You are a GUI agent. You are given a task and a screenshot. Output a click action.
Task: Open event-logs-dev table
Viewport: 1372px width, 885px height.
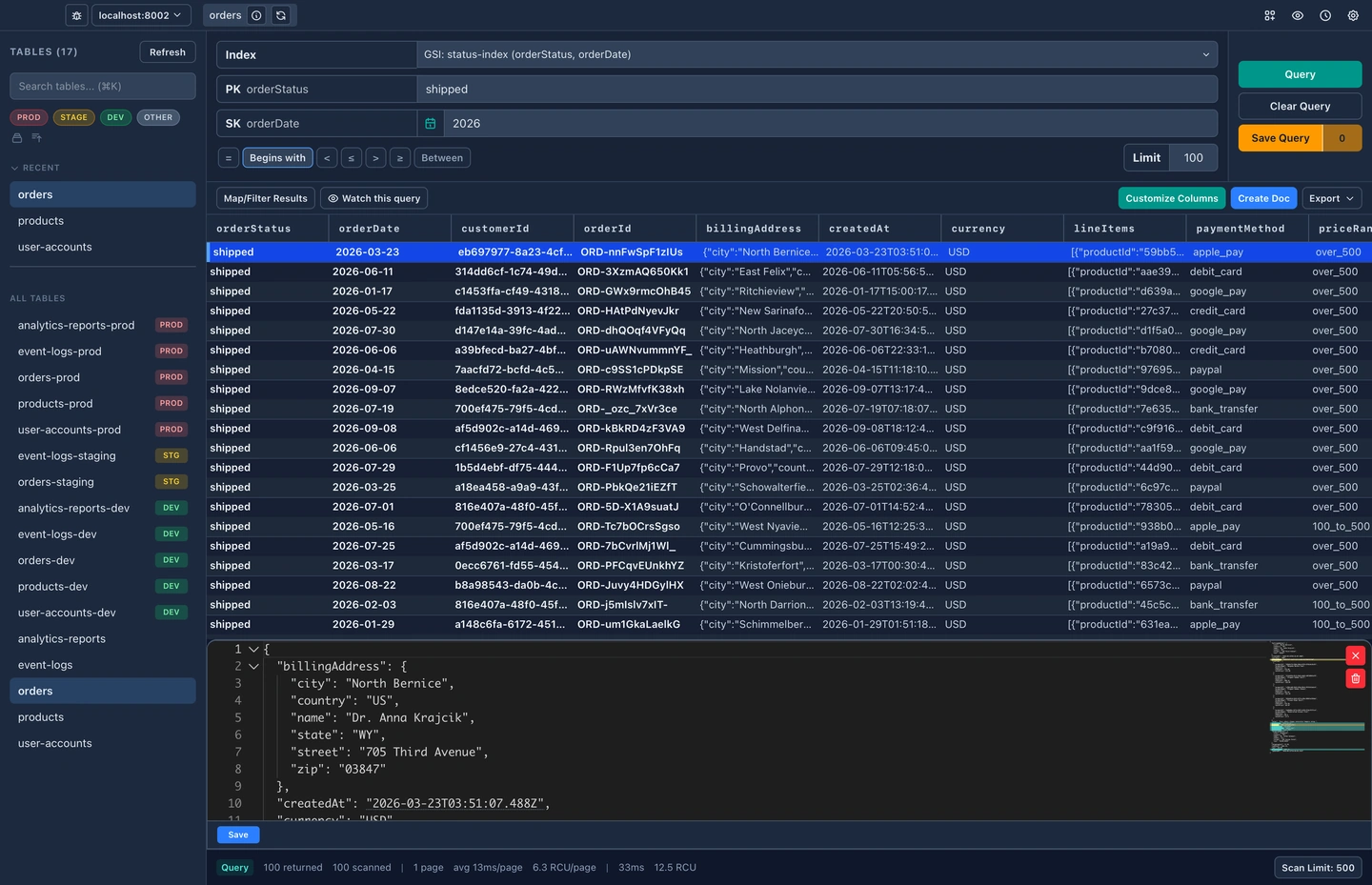103,534
